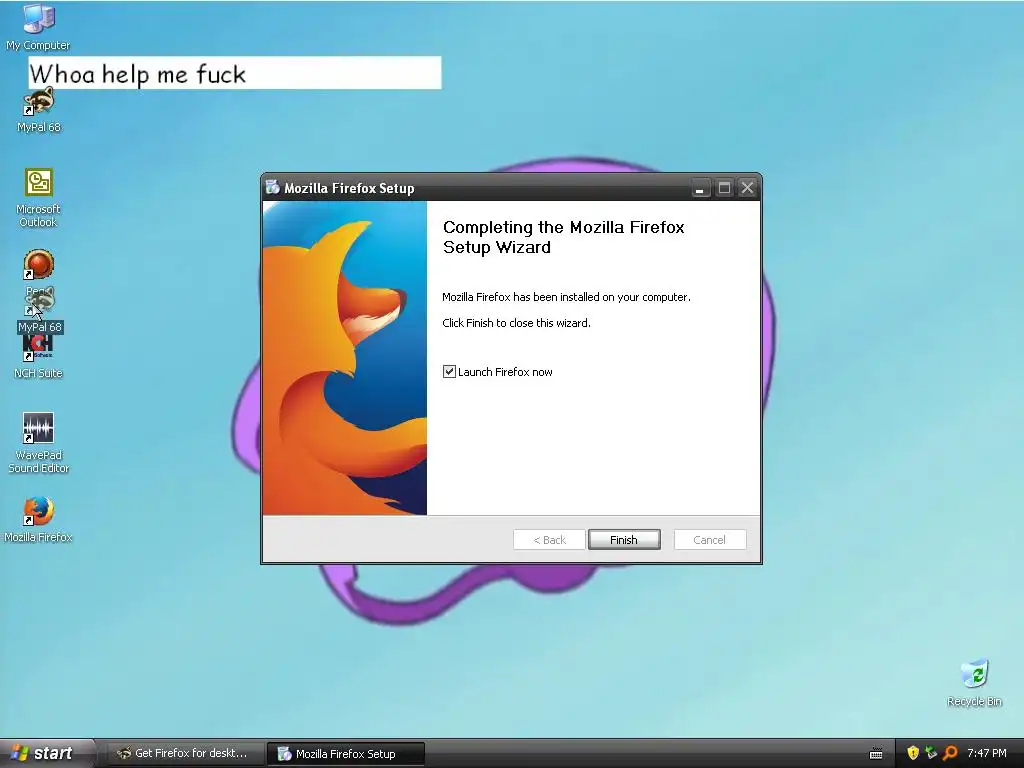This screenshot has height=768, width=1024.
Task: Click the 'Click Finish to close this wizard.' text
Action: 517,323
